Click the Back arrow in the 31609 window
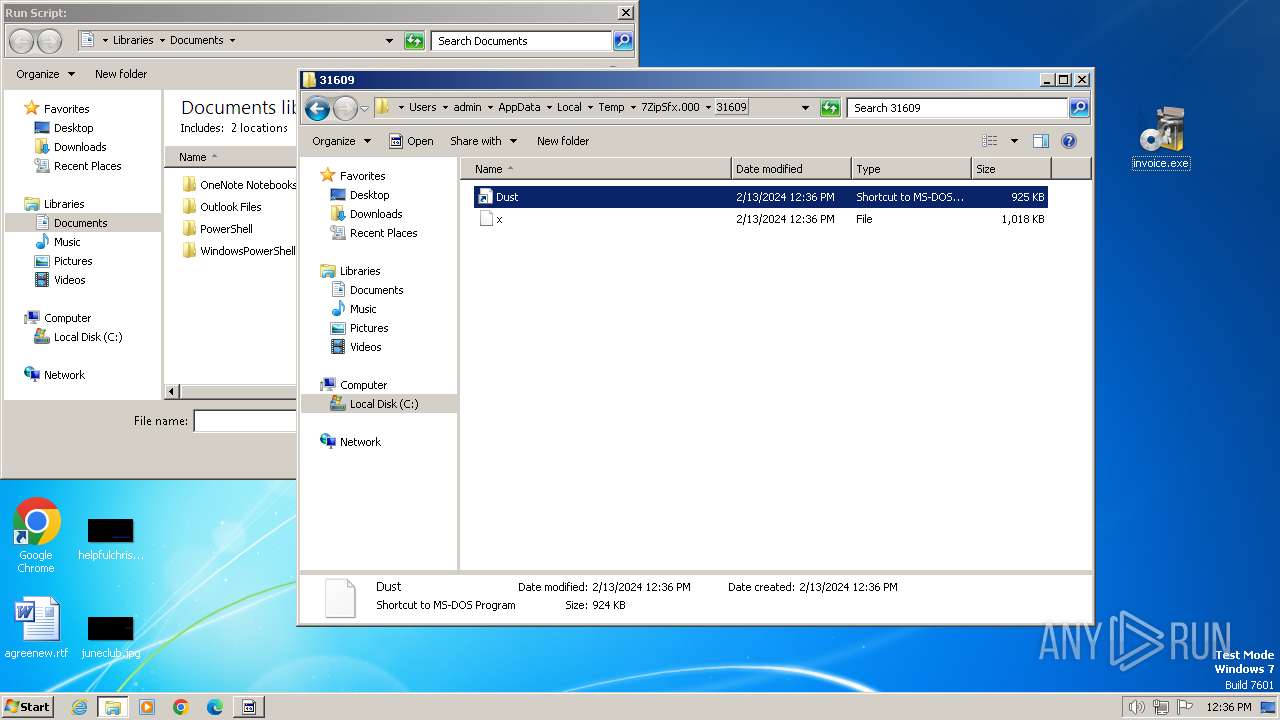 pyautogui.click(x=317, y=108)
